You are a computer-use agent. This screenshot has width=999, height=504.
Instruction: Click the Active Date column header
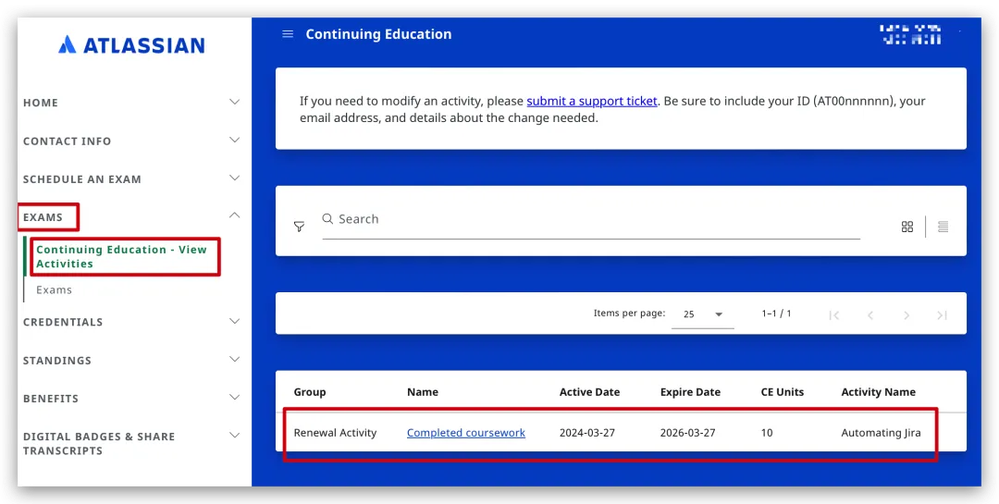589,392
